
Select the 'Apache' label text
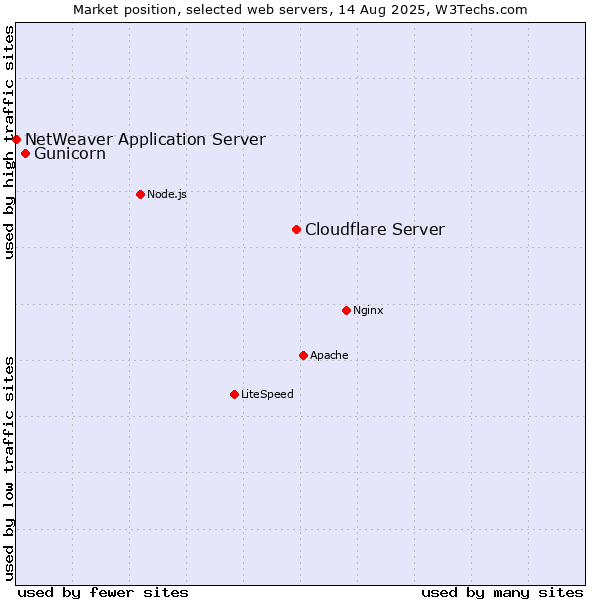coord(329,355)
